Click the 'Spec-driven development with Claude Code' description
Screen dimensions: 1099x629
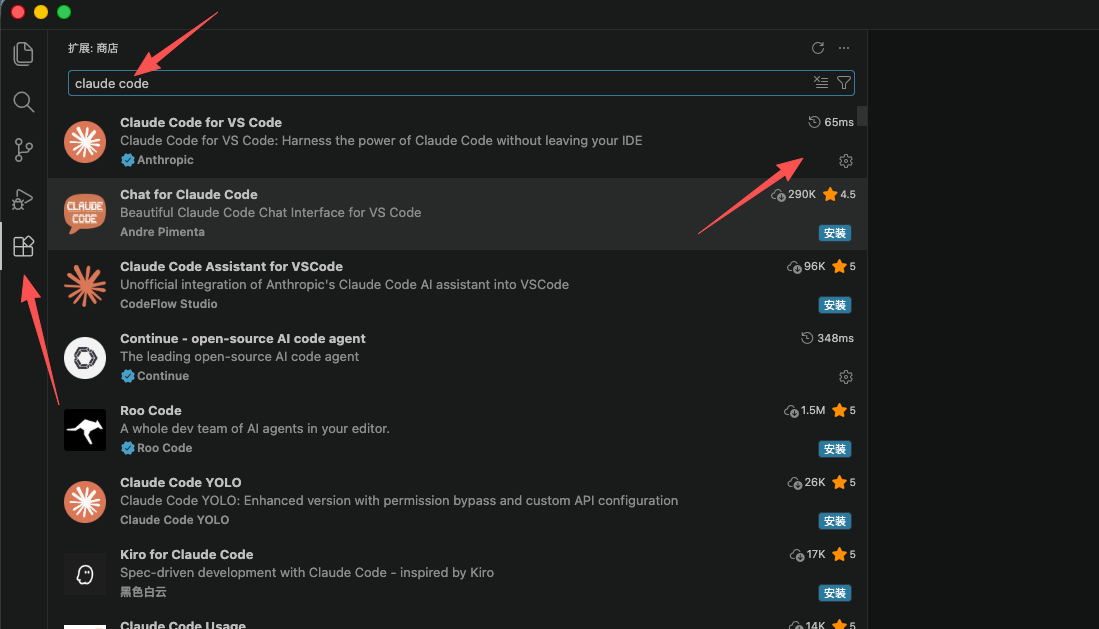point(307,573)
